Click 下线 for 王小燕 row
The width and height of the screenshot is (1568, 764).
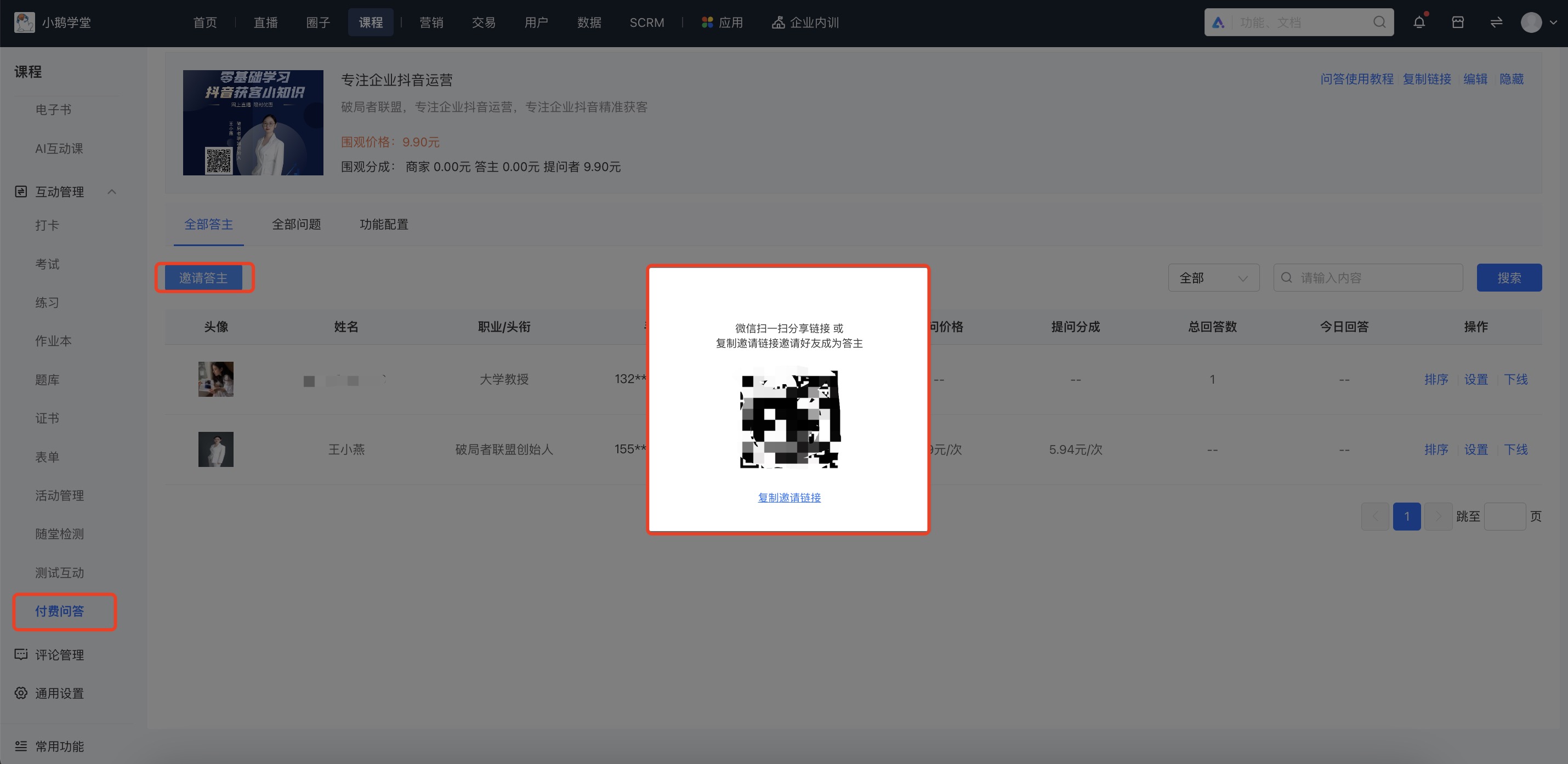coord(1515,449)
